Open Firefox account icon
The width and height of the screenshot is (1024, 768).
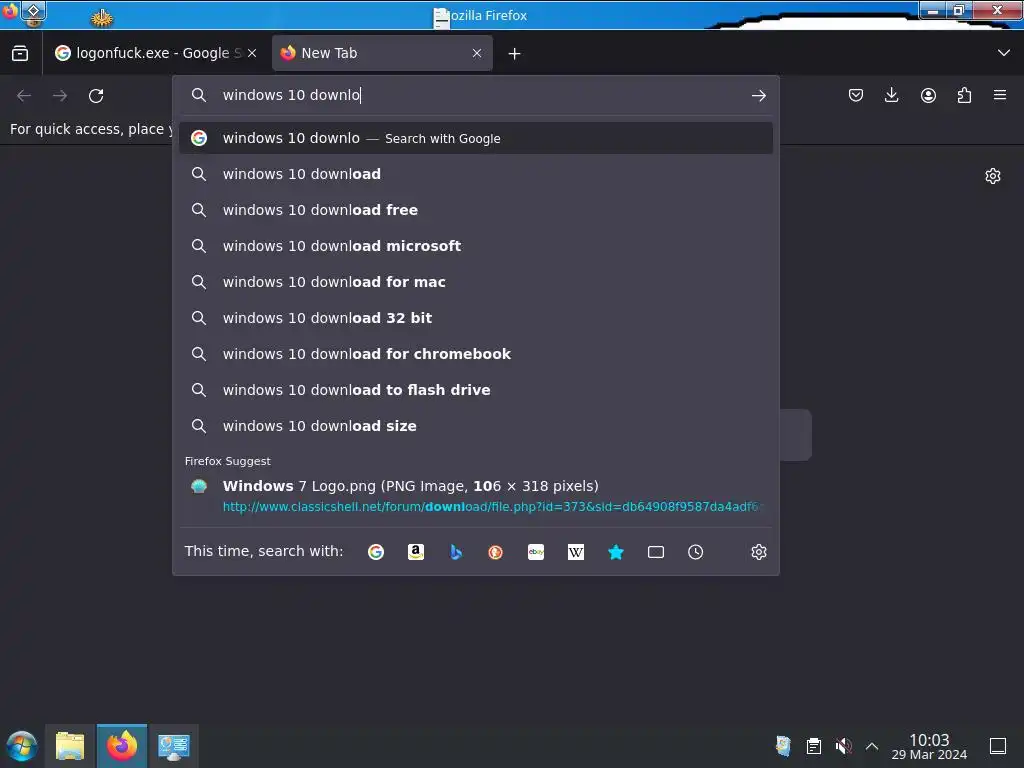point(928,95)
